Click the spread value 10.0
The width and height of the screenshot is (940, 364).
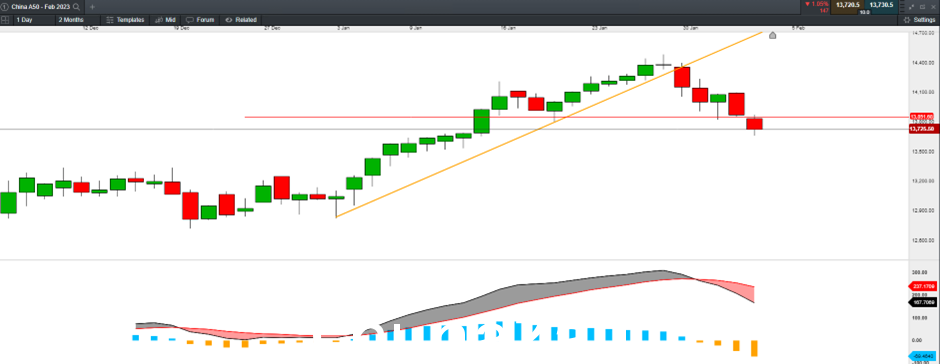pyautogui.click(x=864, y=12)
